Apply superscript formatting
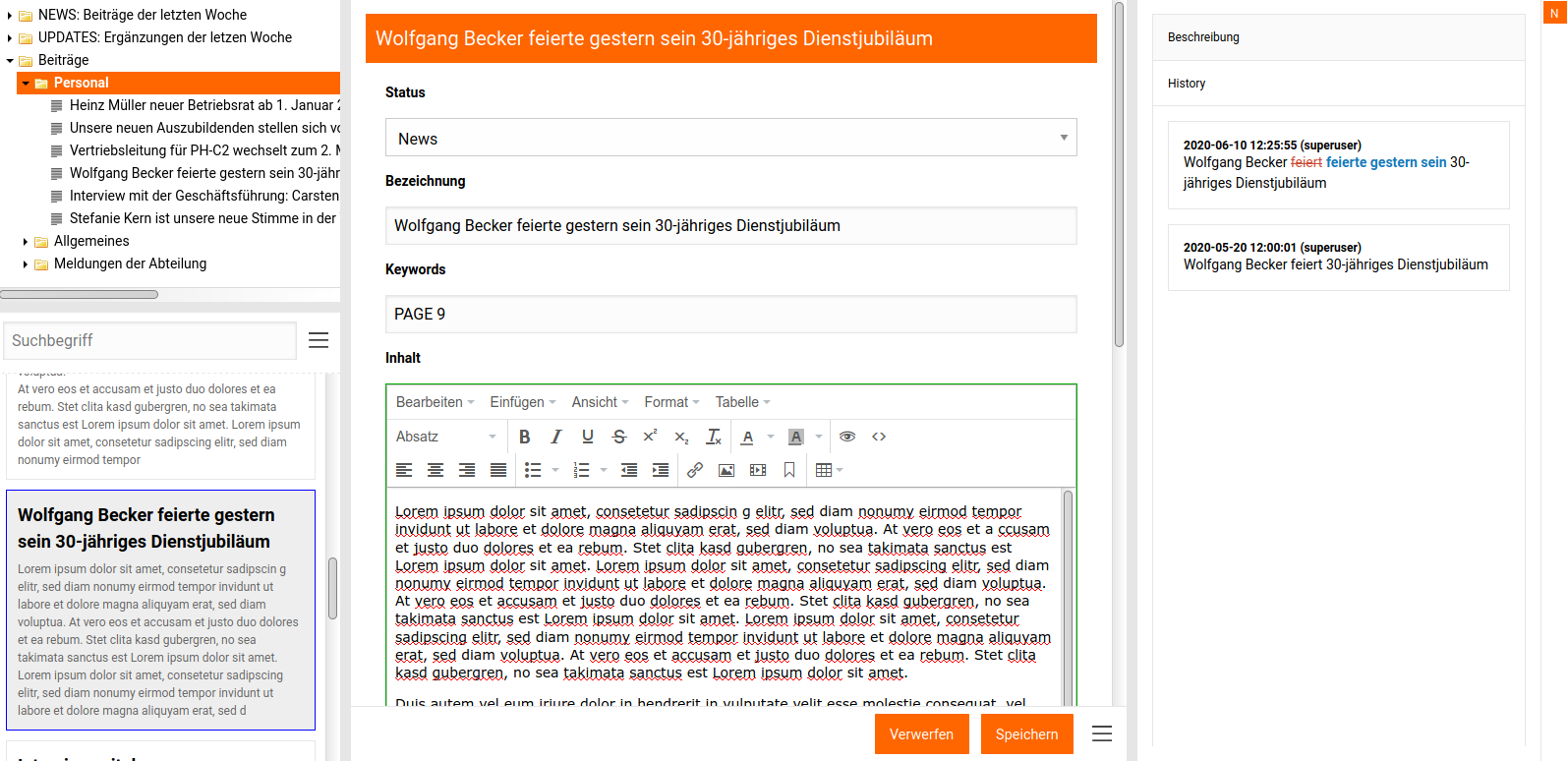The width and height of the screenshot is (1568, 761). coord(650,437)
